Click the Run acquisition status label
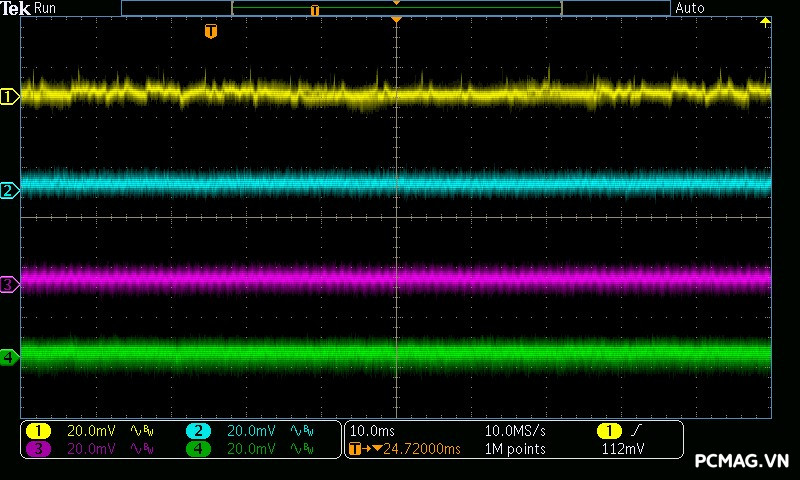 pyautogui.click(x=46, y=8)
